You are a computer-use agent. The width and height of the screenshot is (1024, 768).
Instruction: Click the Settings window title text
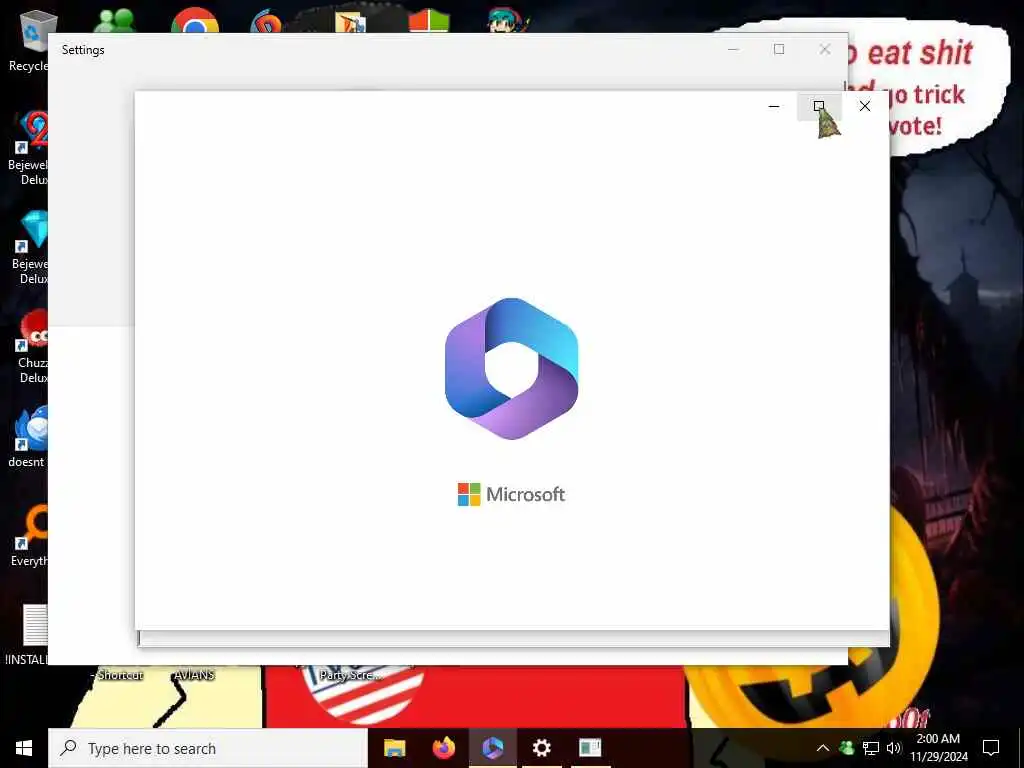83,50
